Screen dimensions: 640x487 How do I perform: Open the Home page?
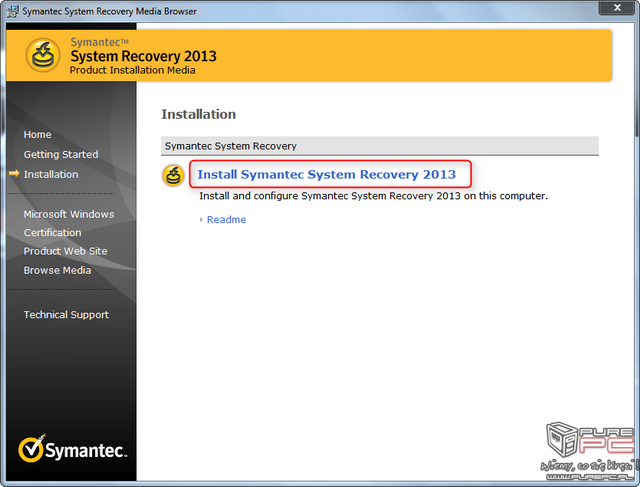[38, 135]
